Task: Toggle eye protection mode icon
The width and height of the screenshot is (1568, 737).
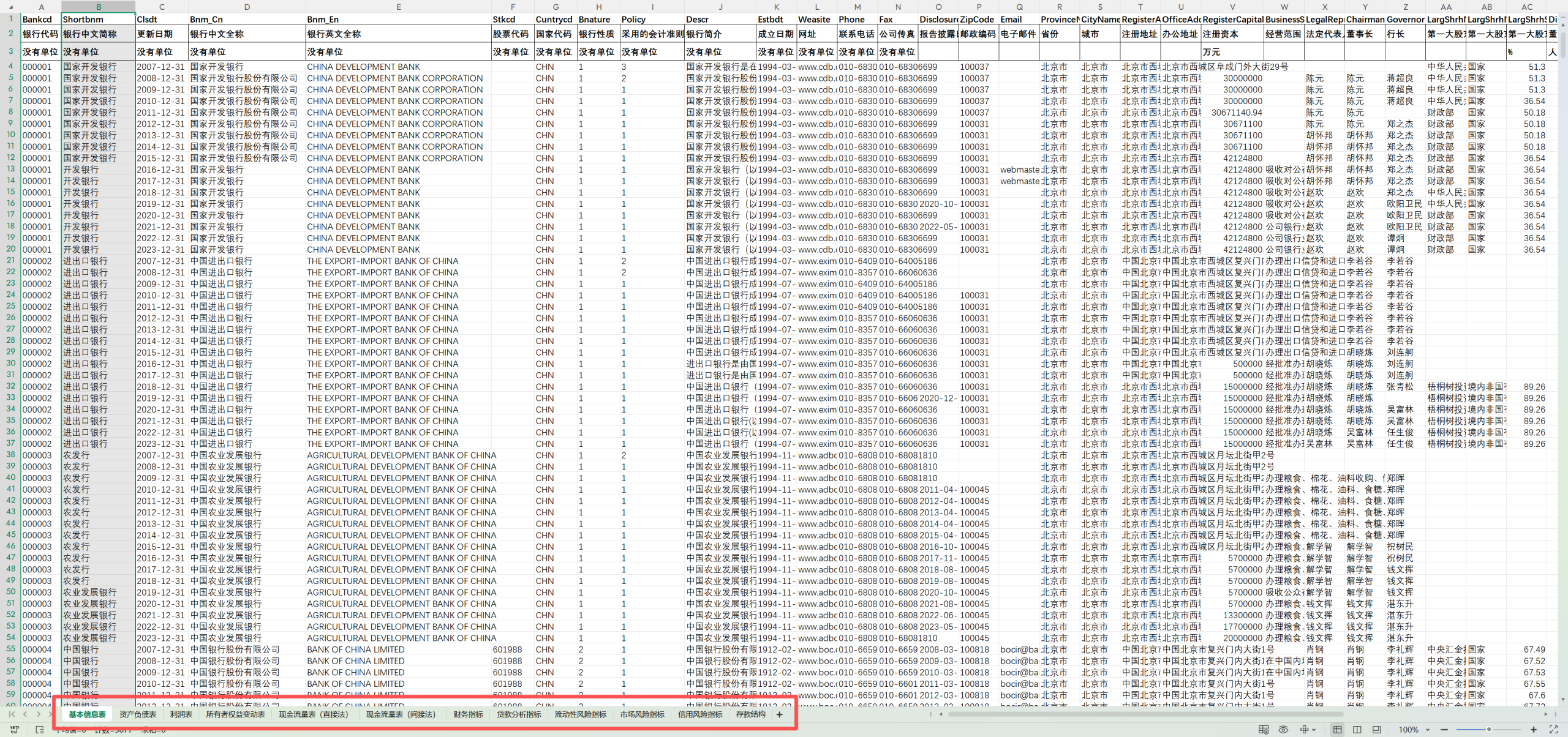Action: pos(1283,730)
